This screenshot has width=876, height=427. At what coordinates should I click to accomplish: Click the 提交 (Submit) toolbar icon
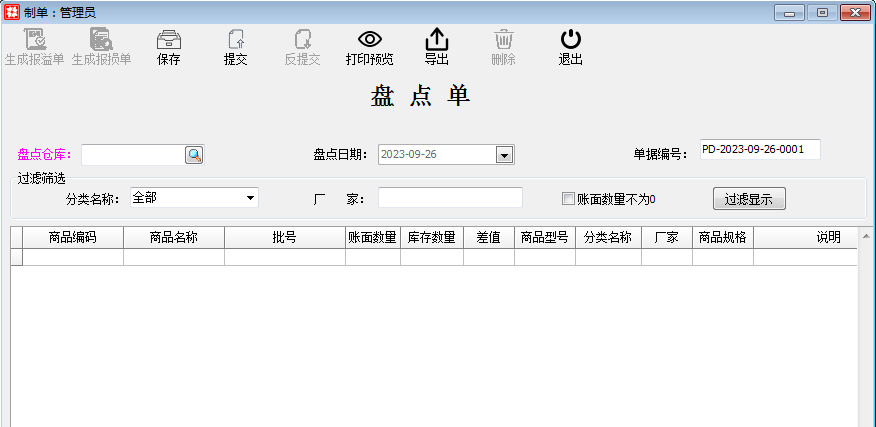point(235,41)
